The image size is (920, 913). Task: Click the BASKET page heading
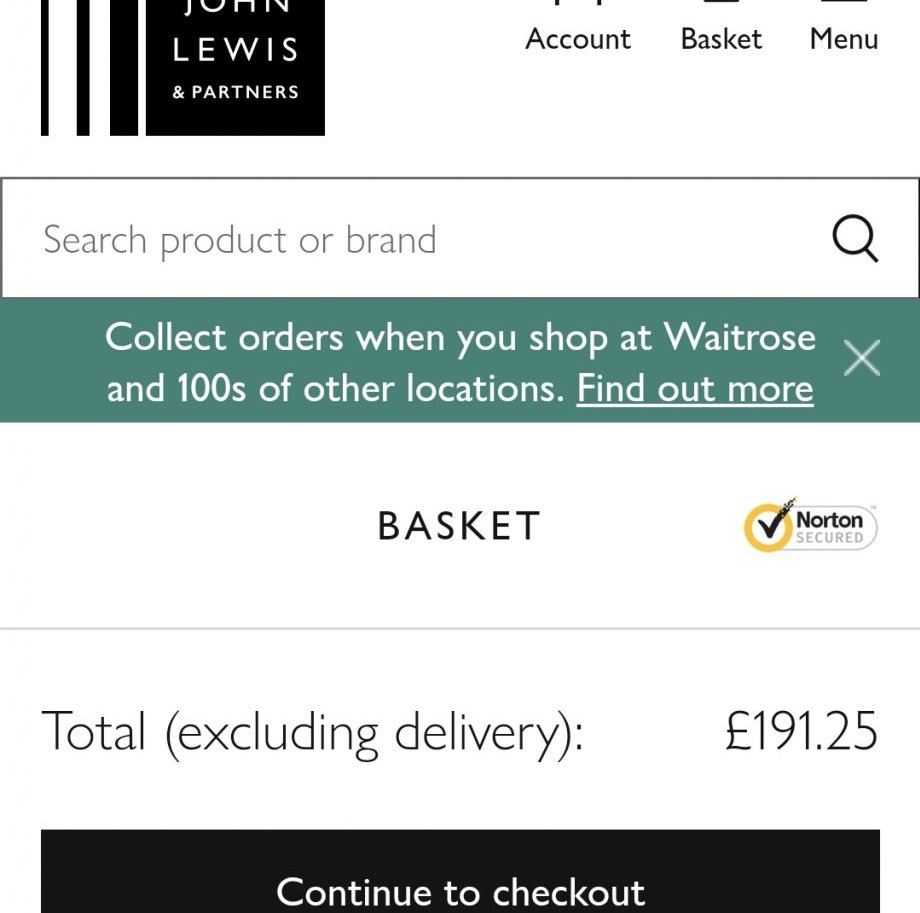click(459, 526)
